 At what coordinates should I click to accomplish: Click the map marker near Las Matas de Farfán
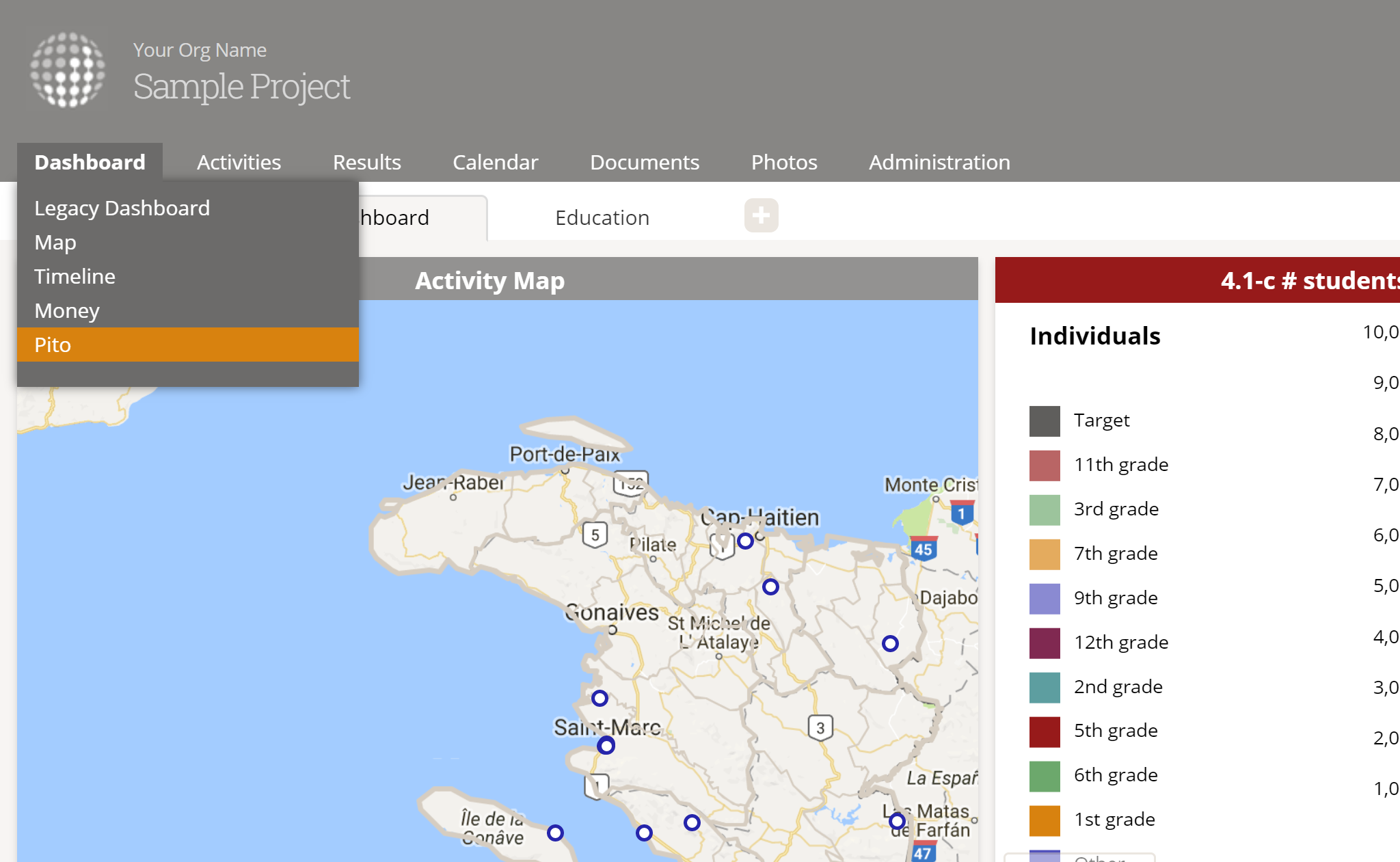click(x=897, y=821)
